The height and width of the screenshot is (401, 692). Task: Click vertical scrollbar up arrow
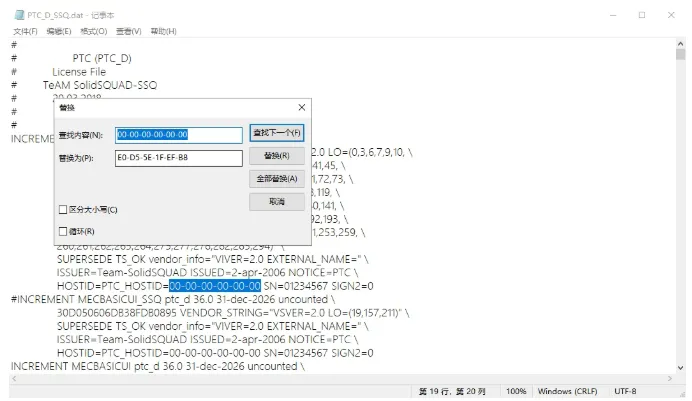click(680, 44)
